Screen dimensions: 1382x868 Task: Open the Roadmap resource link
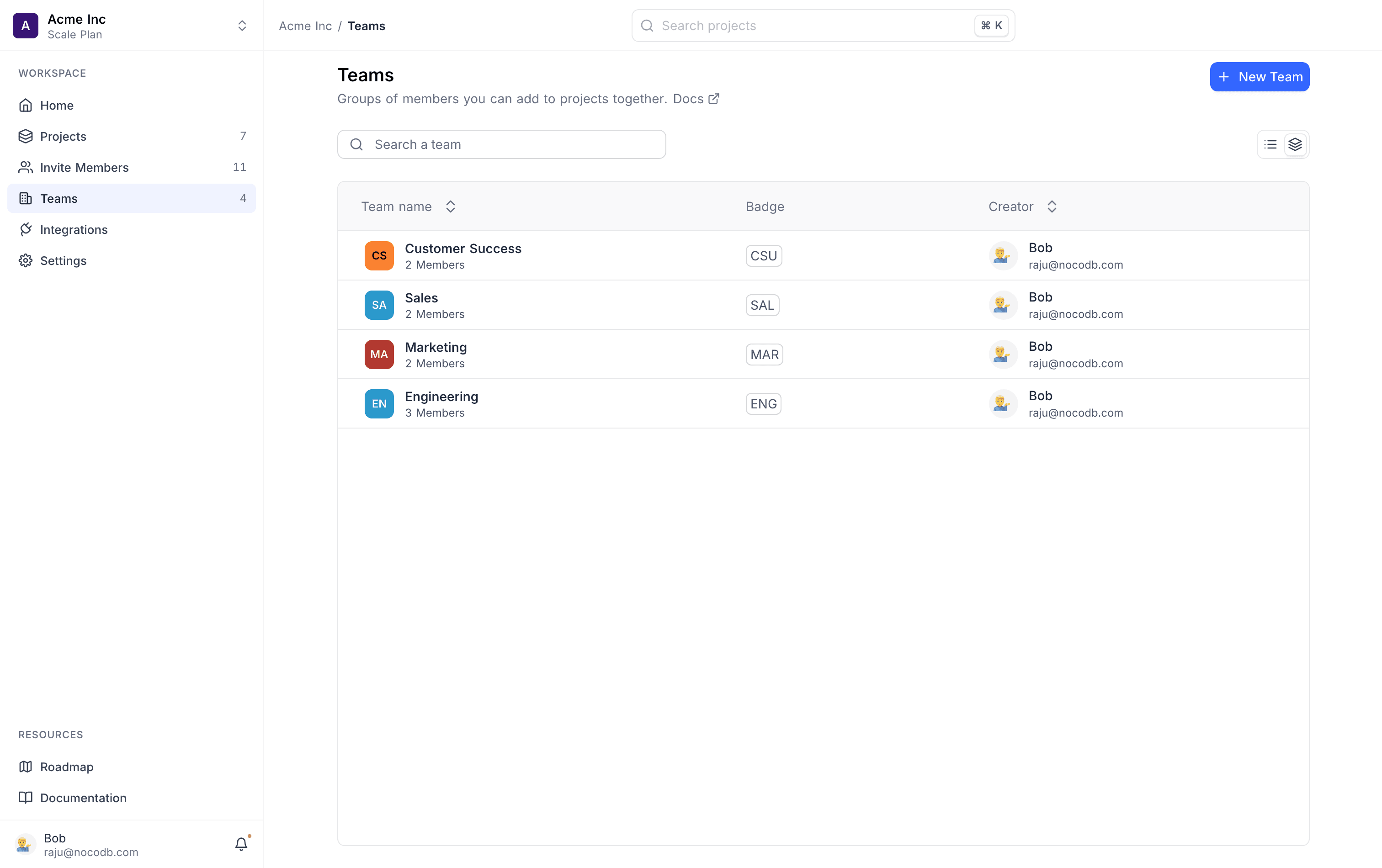[132, 767]
